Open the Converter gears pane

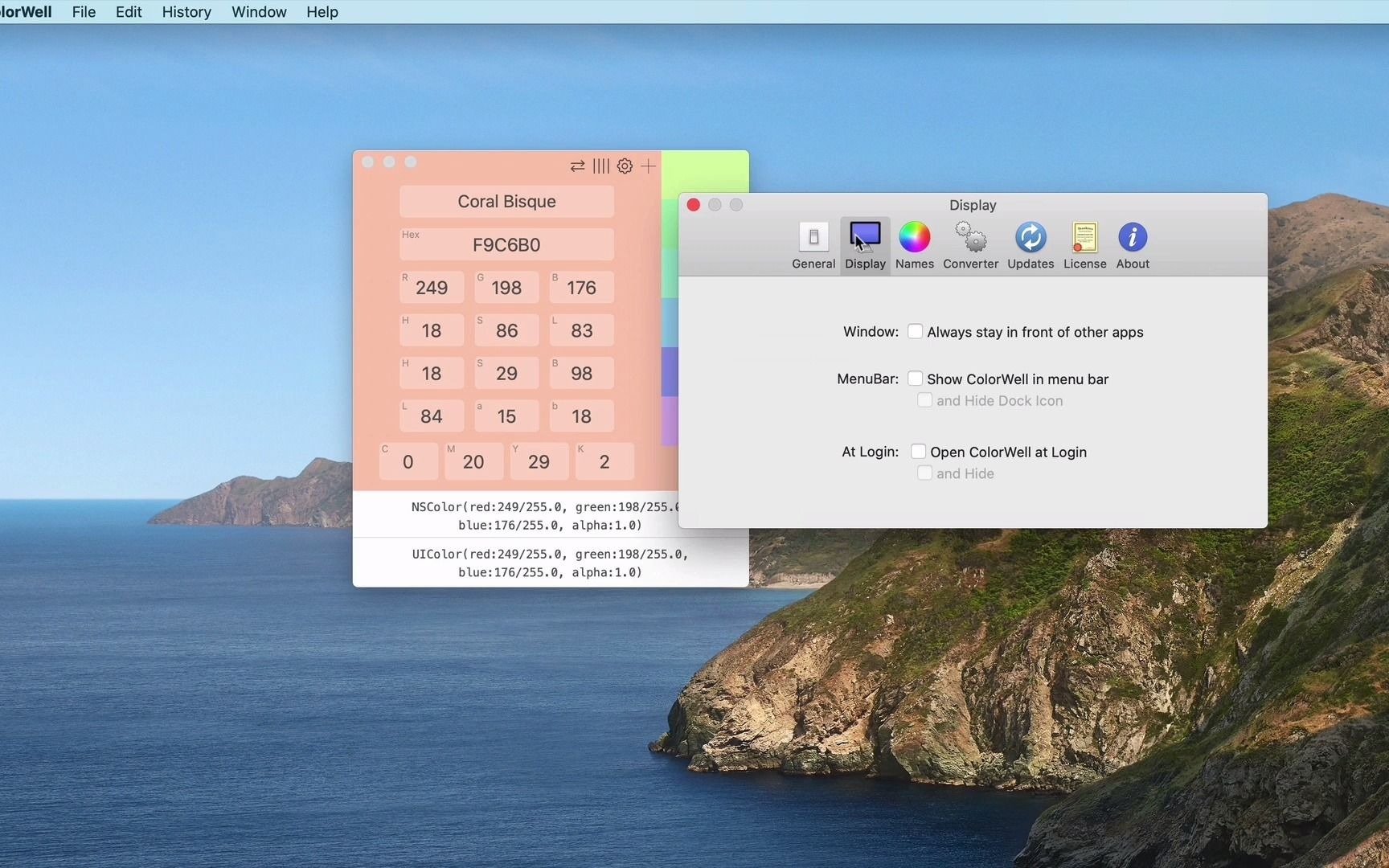click(x=970, y=245)
